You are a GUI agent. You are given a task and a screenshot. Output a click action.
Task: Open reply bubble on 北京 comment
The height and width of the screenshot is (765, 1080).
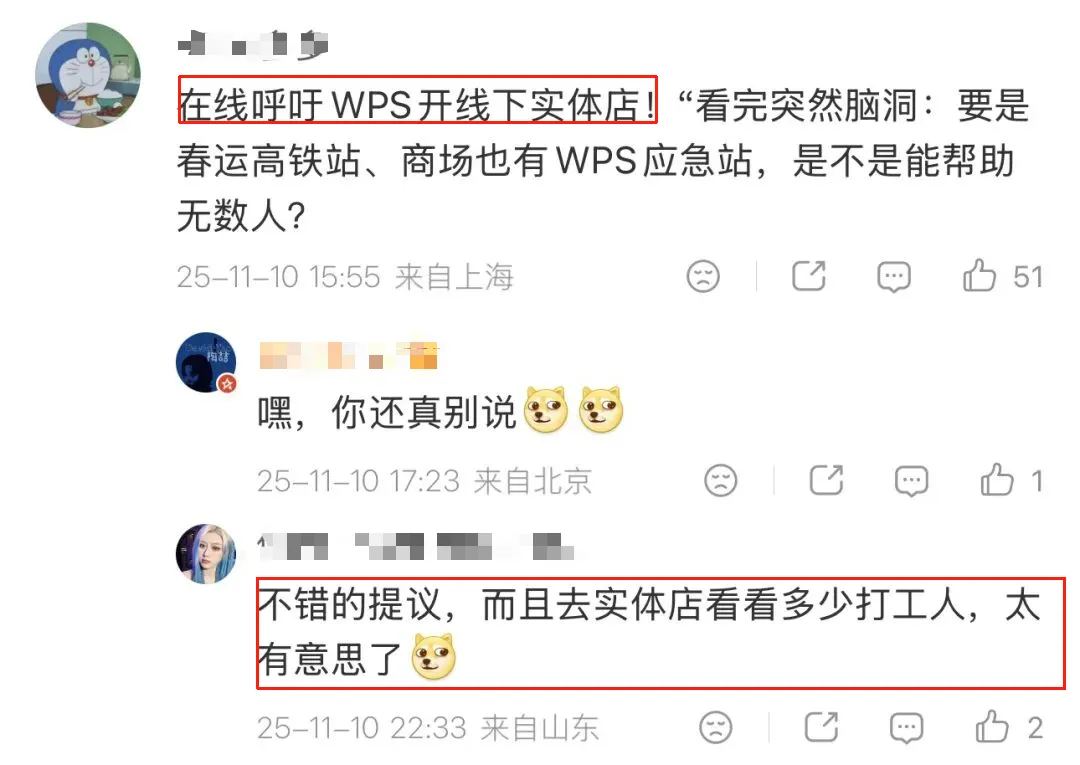point(911,481)
